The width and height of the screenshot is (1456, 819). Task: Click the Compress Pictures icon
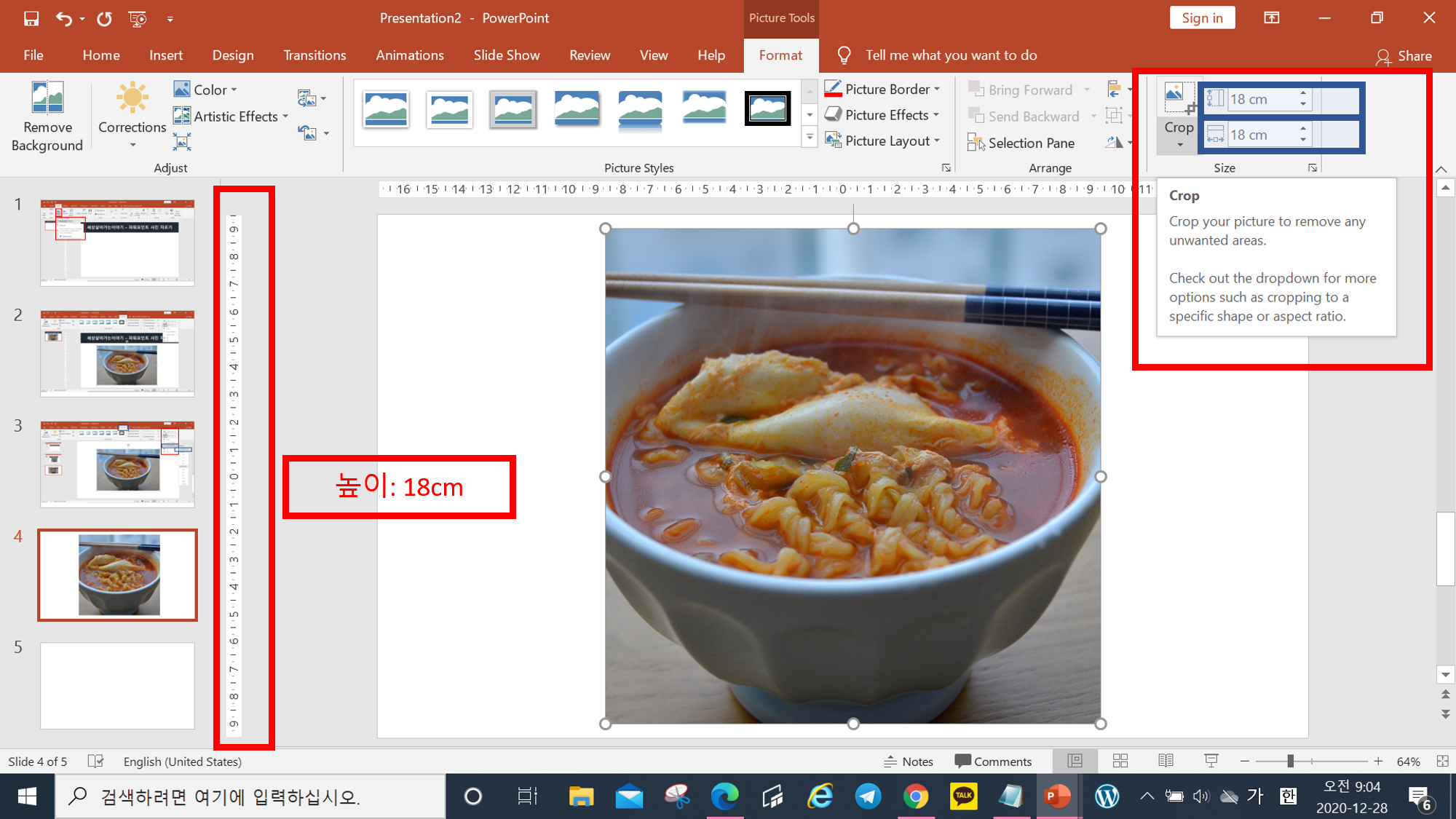point(182,141)
